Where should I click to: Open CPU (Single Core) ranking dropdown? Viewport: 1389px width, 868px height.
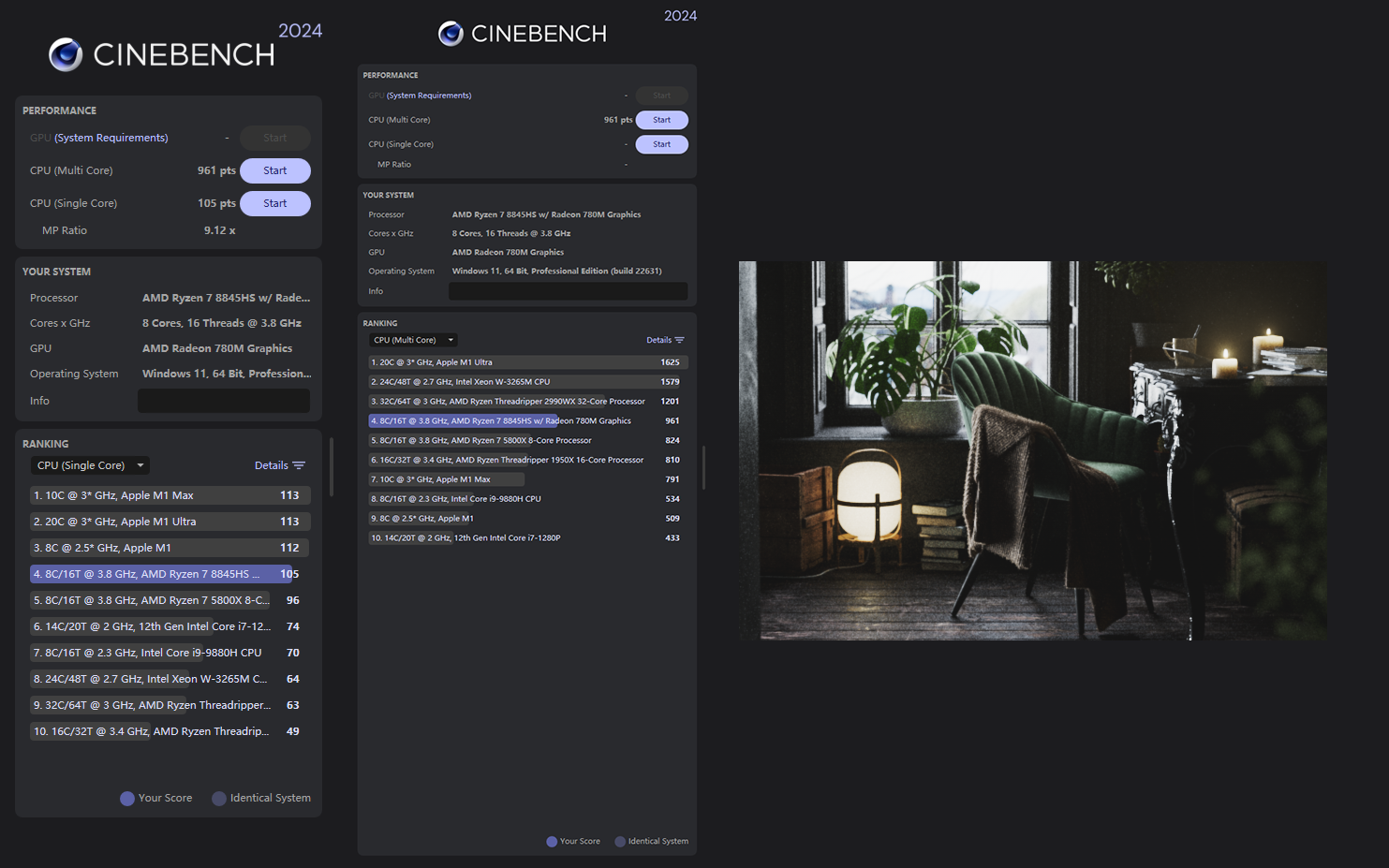point(90,465)
